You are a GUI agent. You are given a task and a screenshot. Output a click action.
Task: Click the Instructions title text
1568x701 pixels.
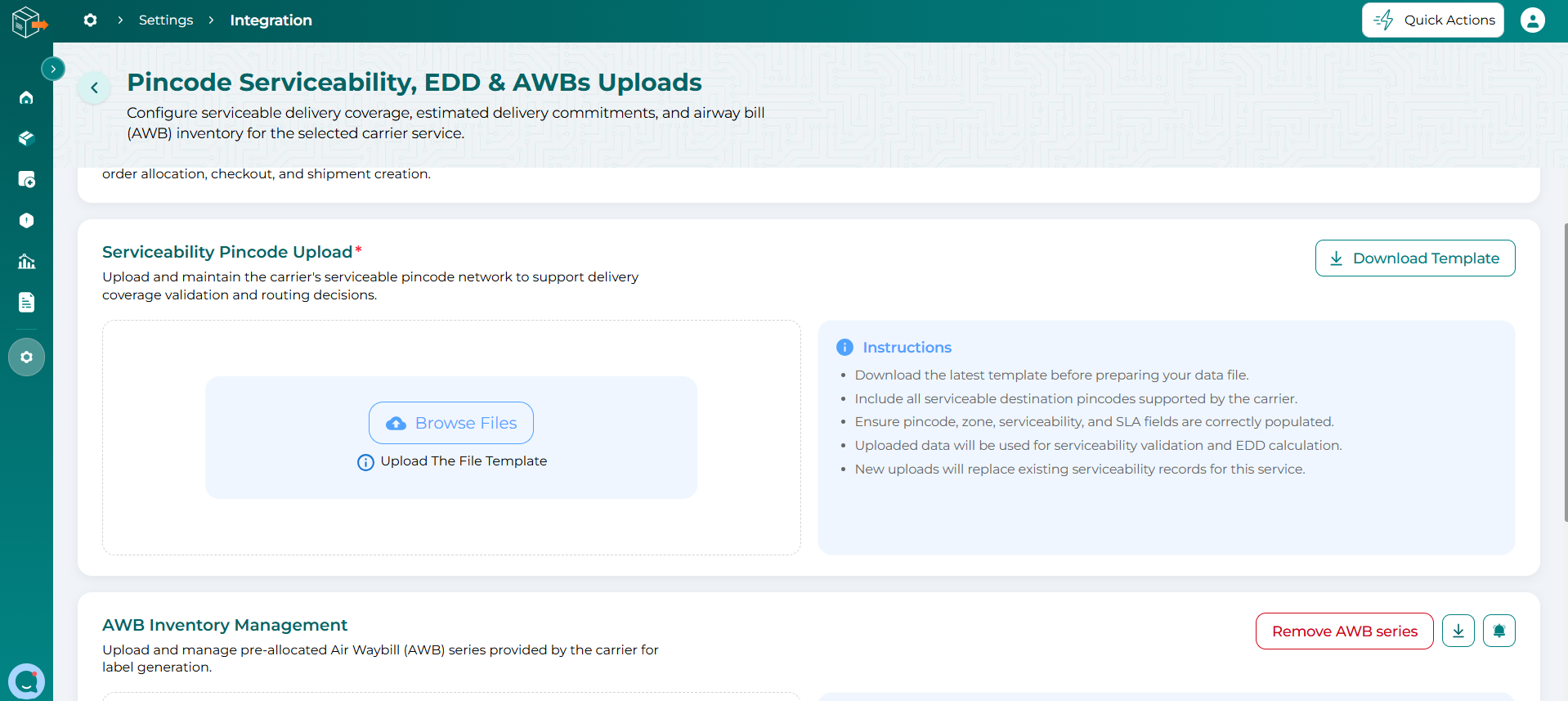click(x=907, y=347)
